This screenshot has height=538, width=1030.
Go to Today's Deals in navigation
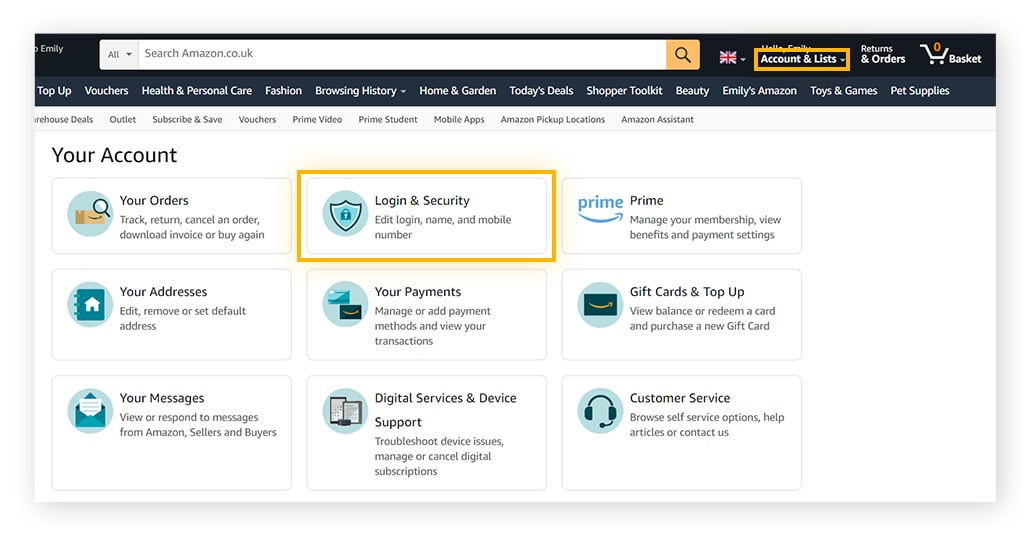click(541, 91)
